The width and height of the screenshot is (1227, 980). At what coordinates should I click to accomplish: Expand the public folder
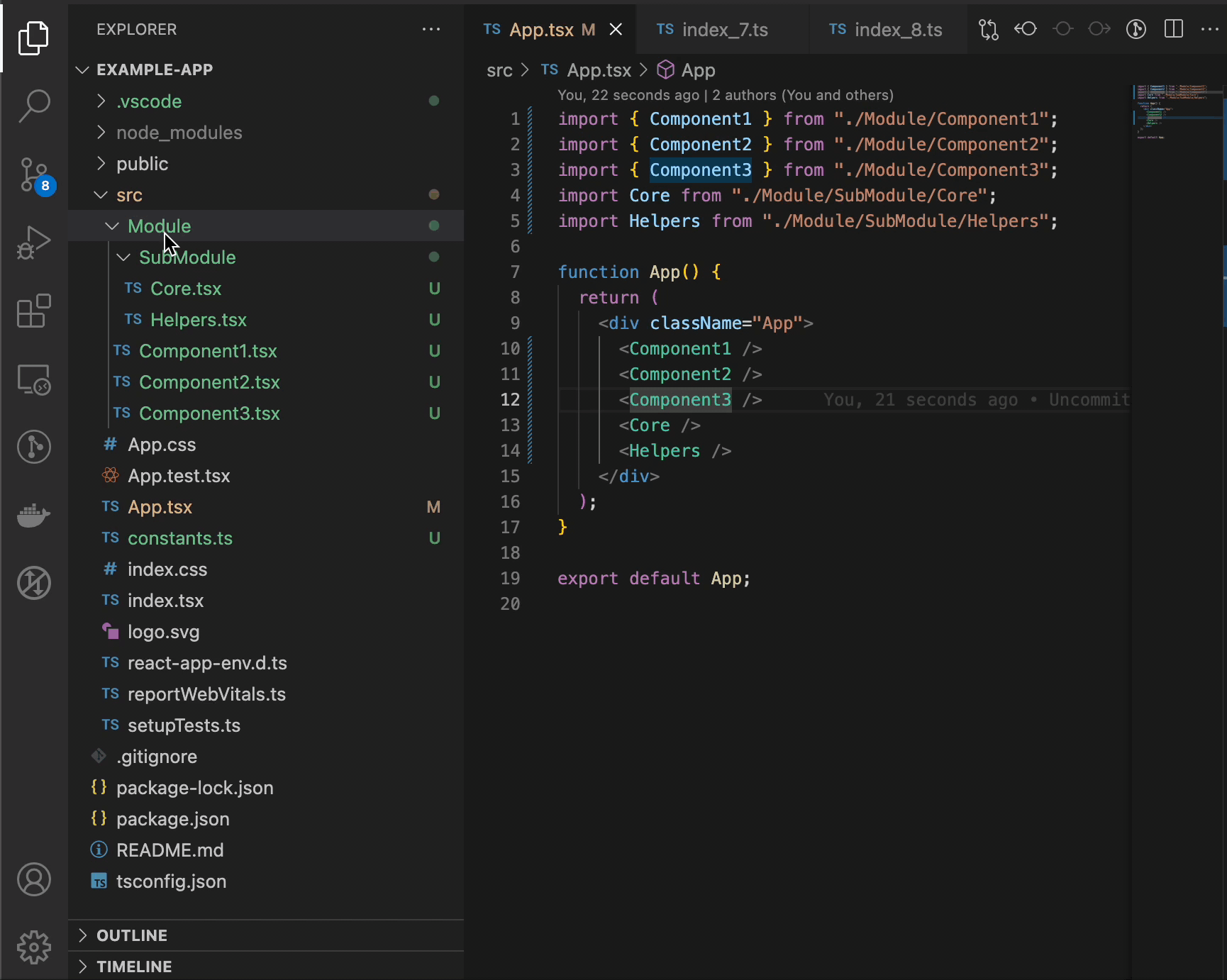pos(101,163)
